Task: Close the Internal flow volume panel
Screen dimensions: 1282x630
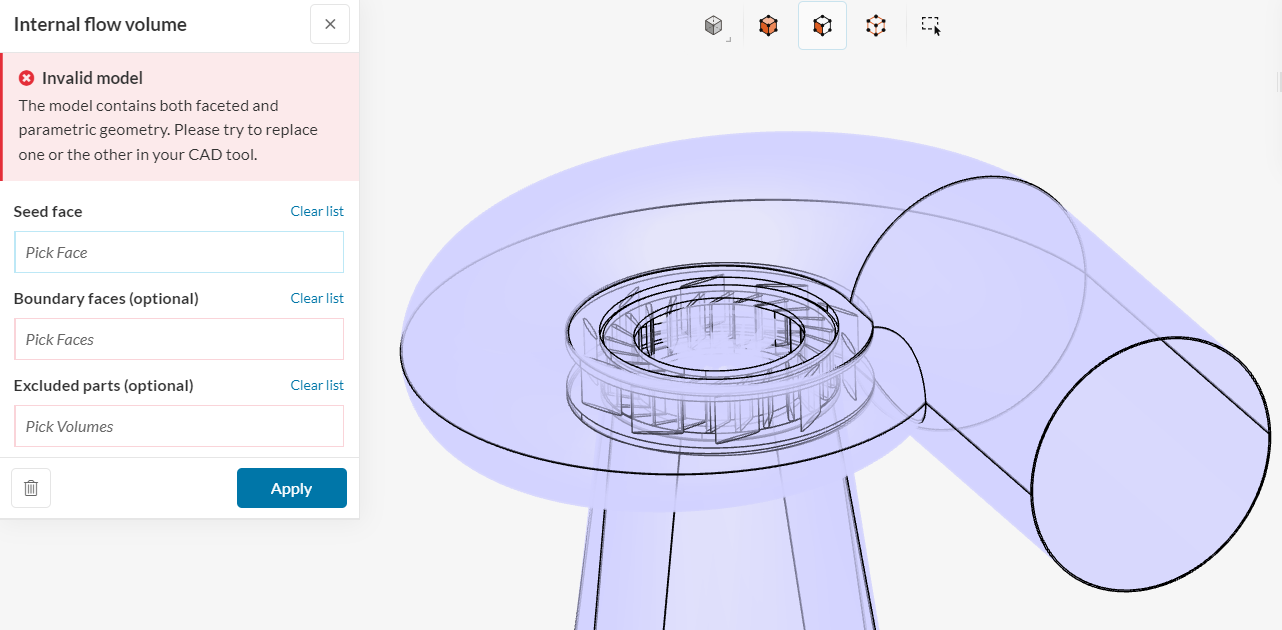Action: click(x=330, y=24)
